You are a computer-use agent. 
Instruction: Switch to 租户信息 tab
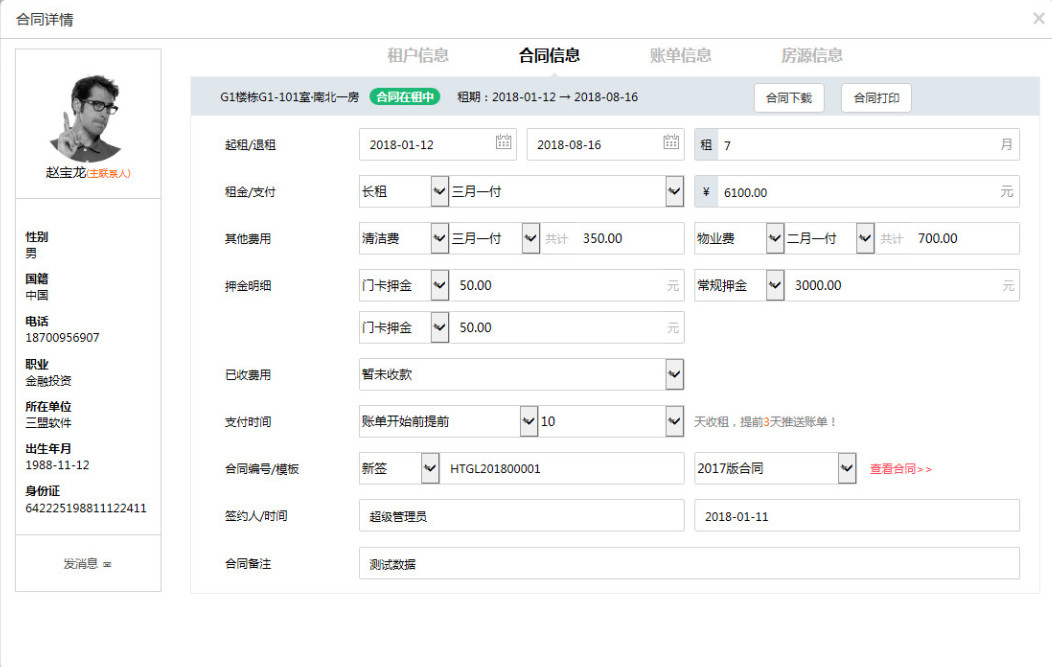pyautogui.click(x=418, y=56)
